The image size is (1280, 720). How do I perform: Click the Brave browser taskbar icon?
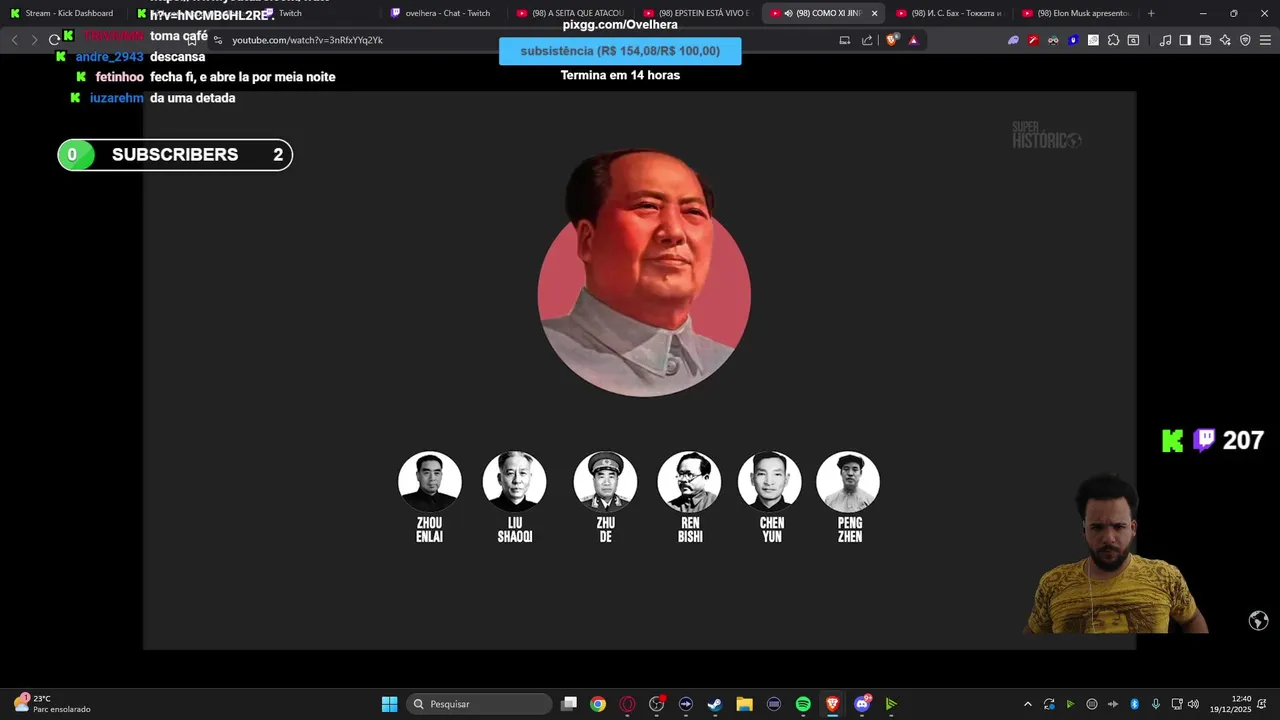(832, 704)
